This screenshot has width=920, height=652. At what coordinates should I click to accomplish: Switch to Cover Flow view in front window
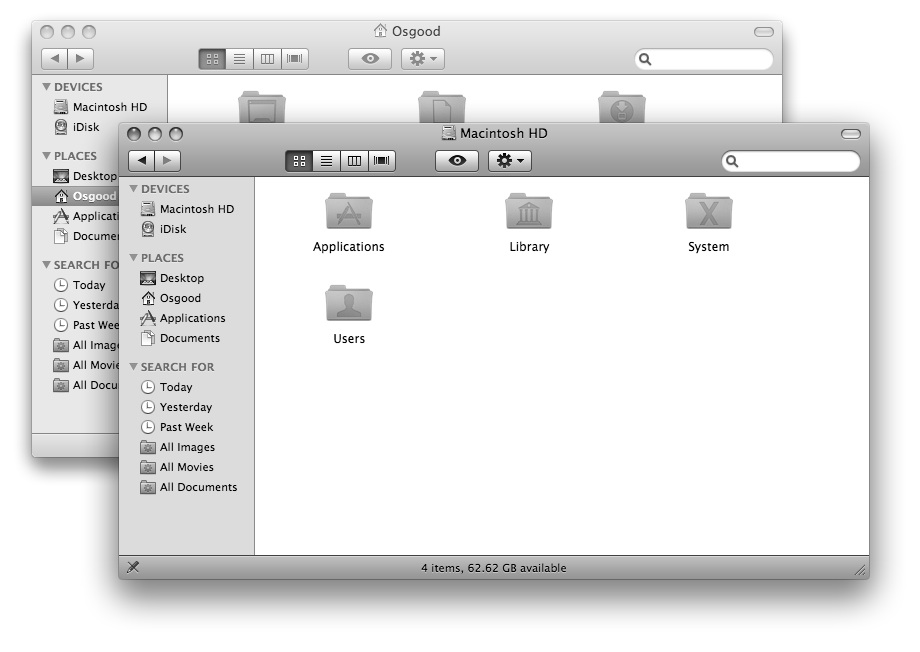pos(382,161)
